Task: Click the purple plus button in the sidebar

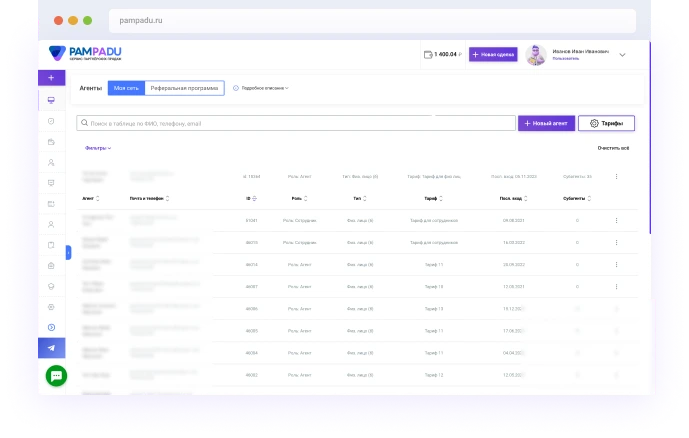Action: [x=51, y=78]
